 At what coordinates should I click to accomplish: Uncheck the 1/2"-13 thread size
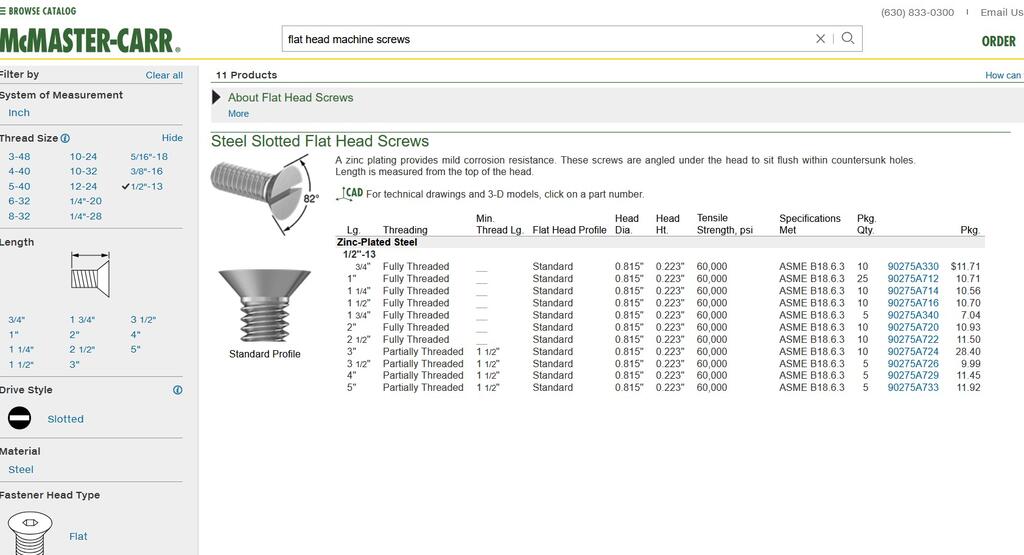[142, 186]
